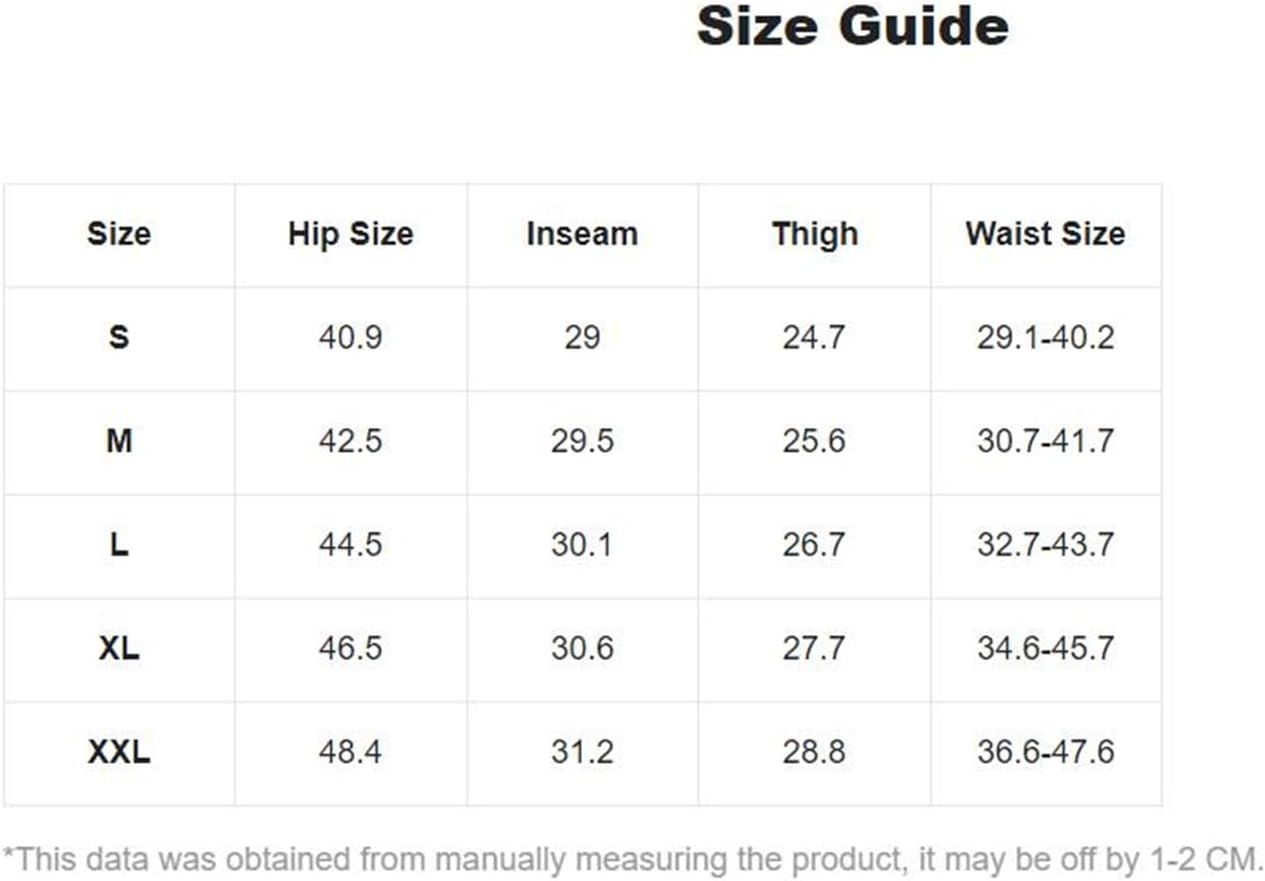
Task: Select thigh value 27.7
Action: click(814, 648)
